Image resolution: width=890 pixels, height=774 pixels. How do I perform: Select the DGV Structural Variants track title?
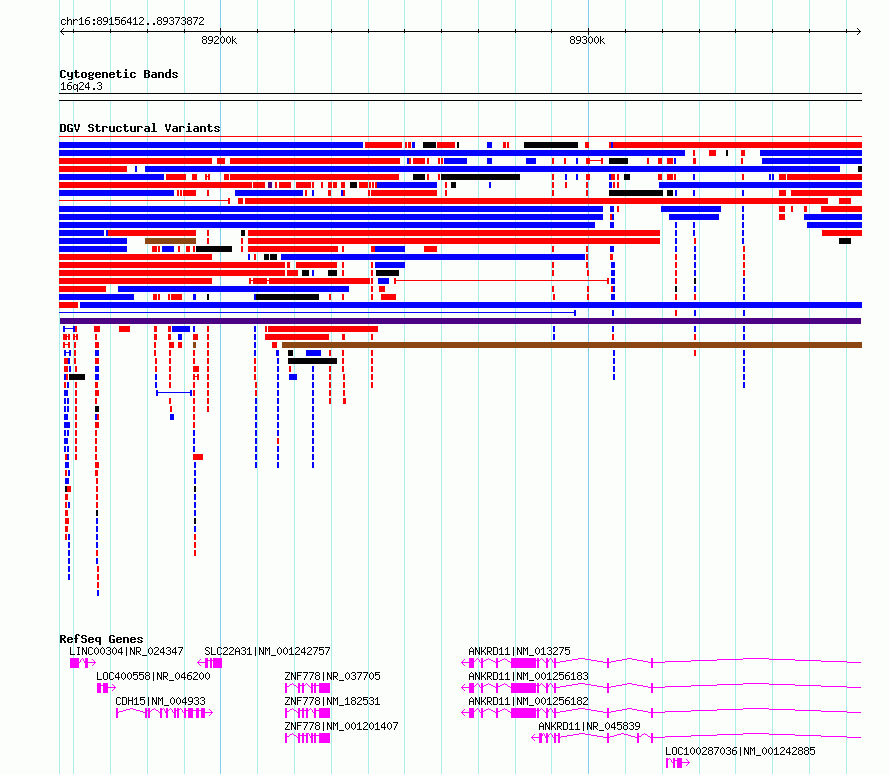coord(140,128)
